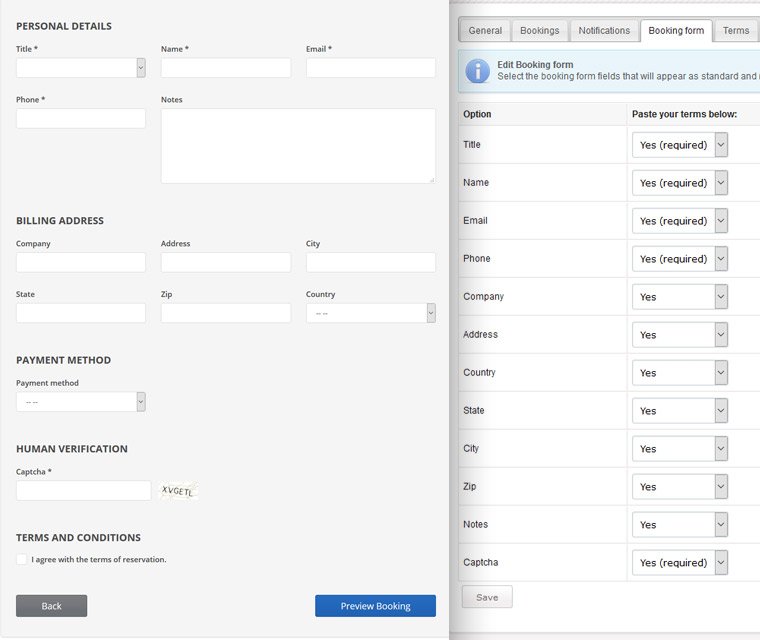Focus the Company input field

(x=81, y=262)
